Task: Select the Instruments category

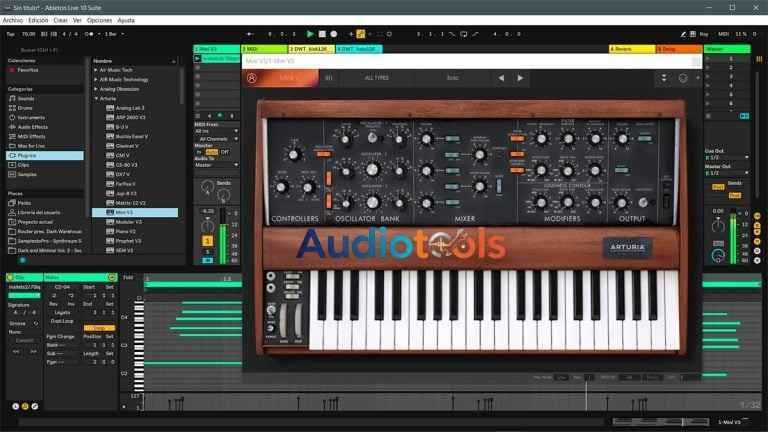Action: coord(27,118)
